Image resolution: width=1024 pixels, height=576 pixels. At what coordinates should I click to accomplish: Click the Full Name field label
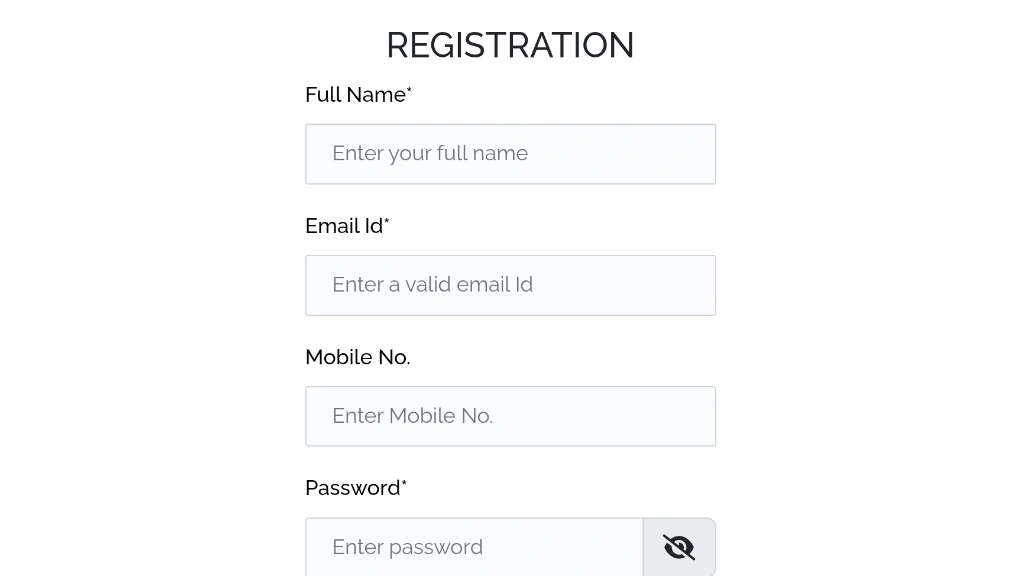(359, 95)
